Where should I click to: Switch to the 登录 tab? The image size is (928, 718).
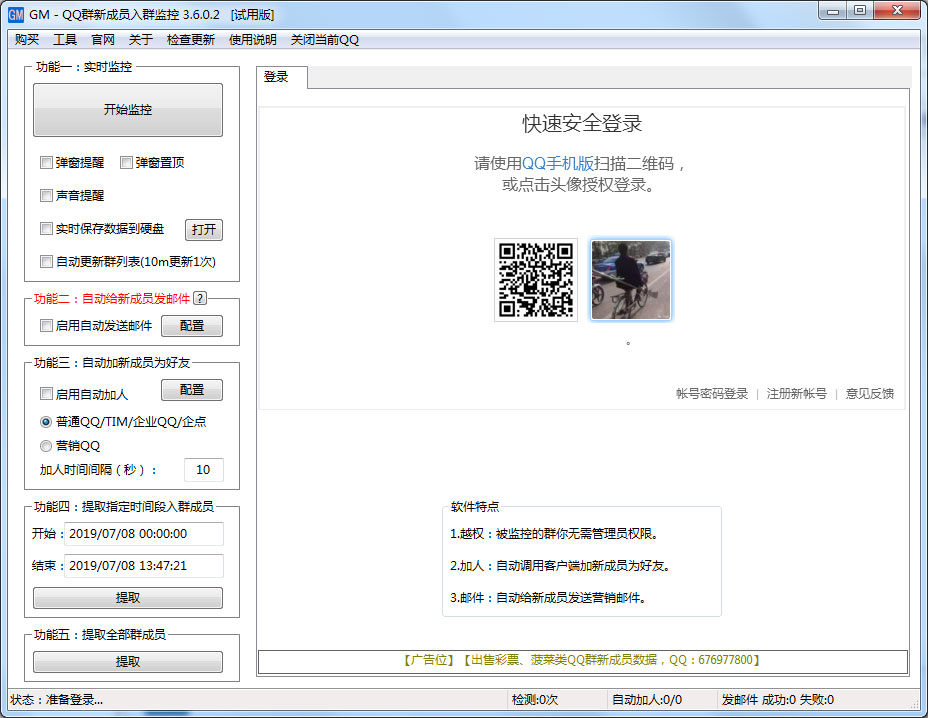[277, 77]
